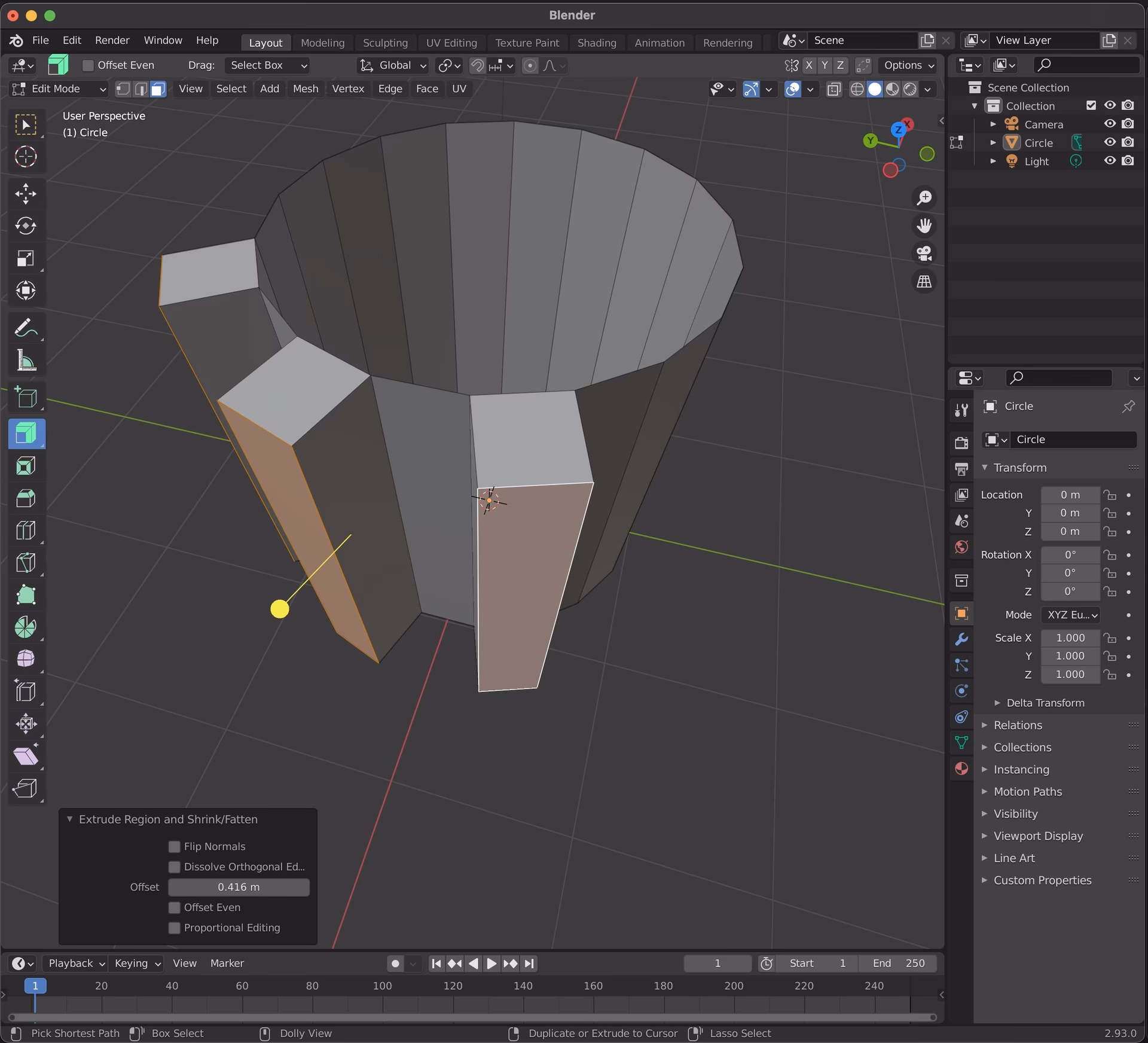This screenshot has height=1043, width=1148.
Task: Click the Playback popover button
Action: tap(77, 963)
